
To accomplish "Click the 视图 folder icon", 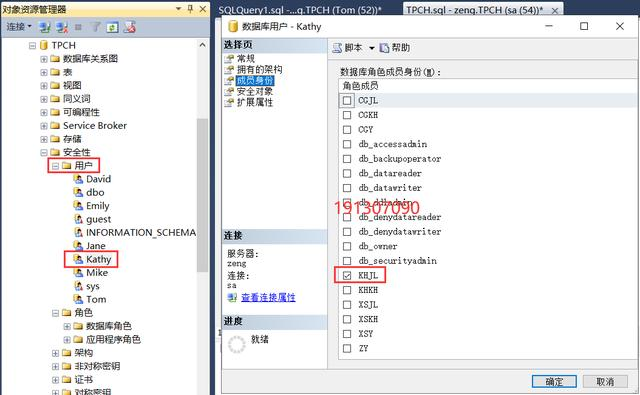I will tap(55, 85).
